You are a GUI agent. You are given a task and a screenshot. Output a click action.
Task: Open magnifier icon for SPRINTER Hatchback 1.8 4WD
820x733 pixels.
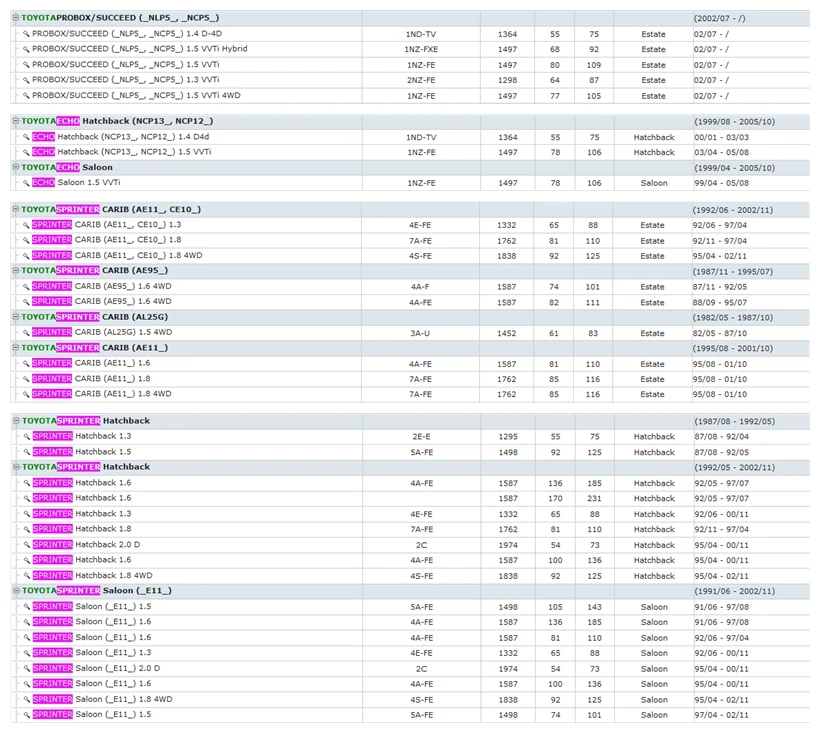pyautogui.click(x=26, y=576)
